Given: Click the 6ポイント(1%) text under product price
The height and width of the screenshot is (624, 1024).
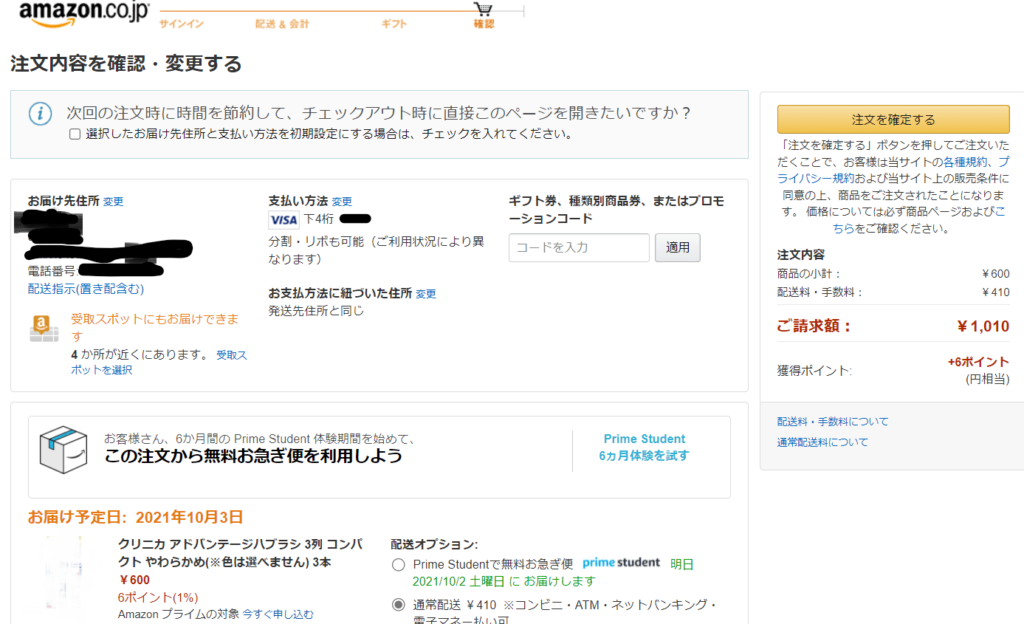Looking at the screenshot, I should point(157,597).
